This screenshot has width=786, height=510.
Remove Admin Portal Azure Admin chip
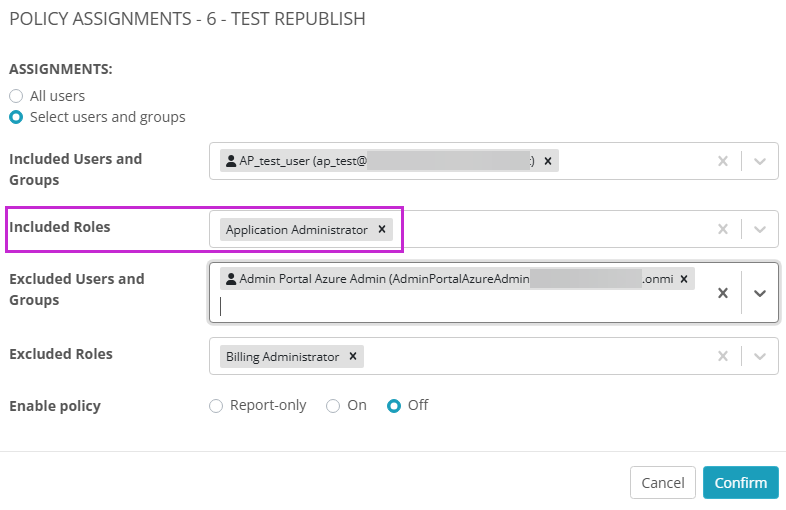click(684, 280)
